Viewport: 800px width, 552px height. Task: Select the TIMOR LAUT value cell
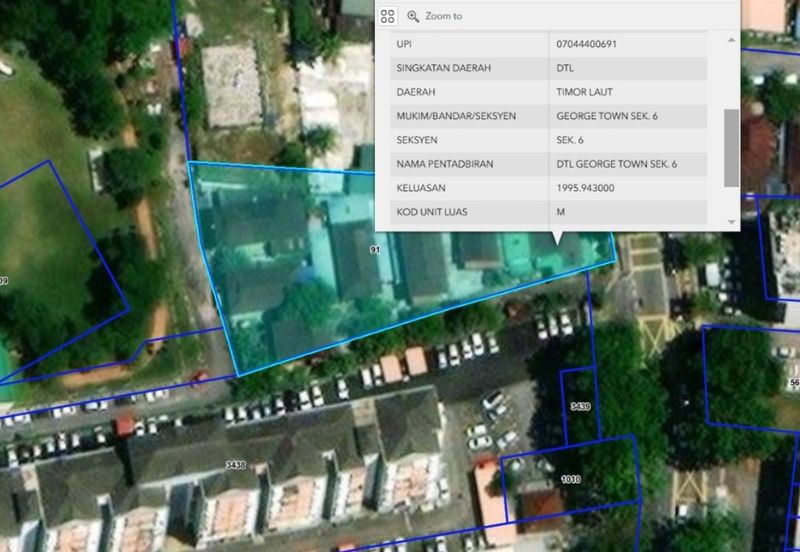coord(584,92)
